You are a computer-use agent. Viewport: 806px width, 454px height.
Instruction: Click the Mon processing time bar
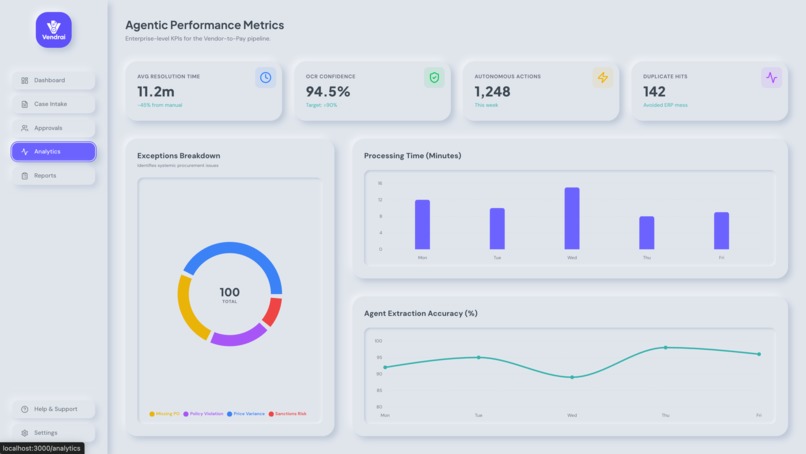423,225
